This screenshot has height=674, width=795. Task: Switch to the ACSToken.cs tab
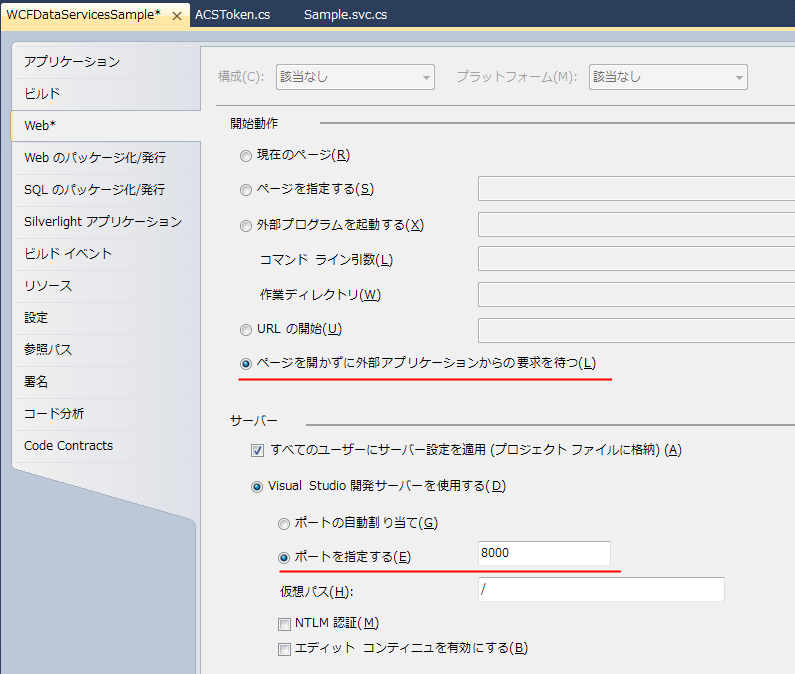(x=231, y=16)
